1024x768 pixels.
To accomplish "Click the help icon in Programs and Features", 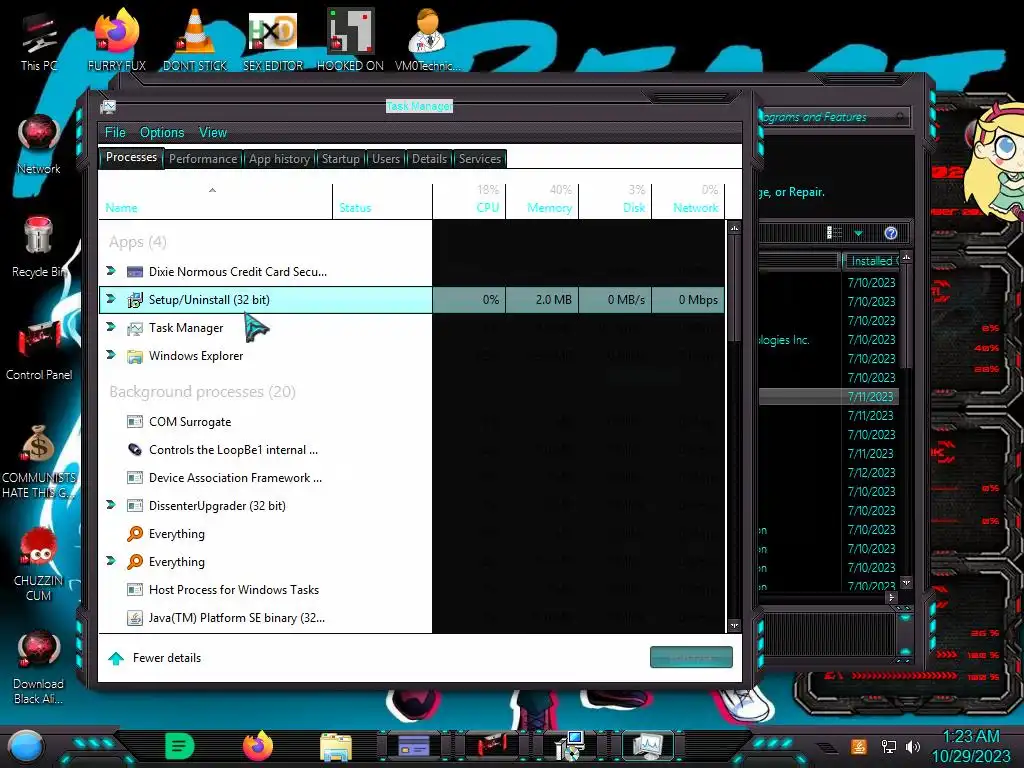I will click(x=891, y=233).
